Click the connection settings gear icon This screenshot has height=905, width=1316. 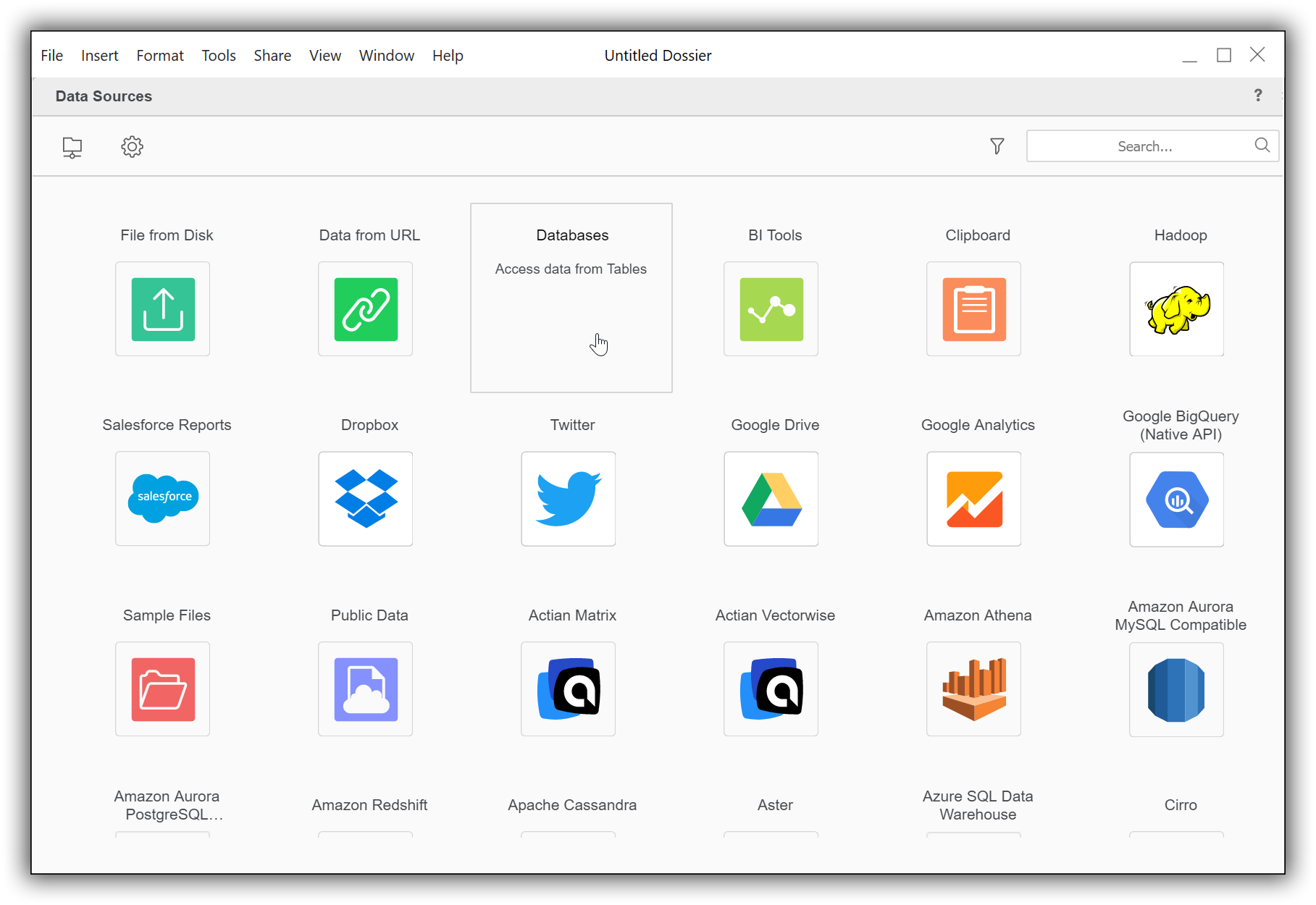(x=132, y=146)
